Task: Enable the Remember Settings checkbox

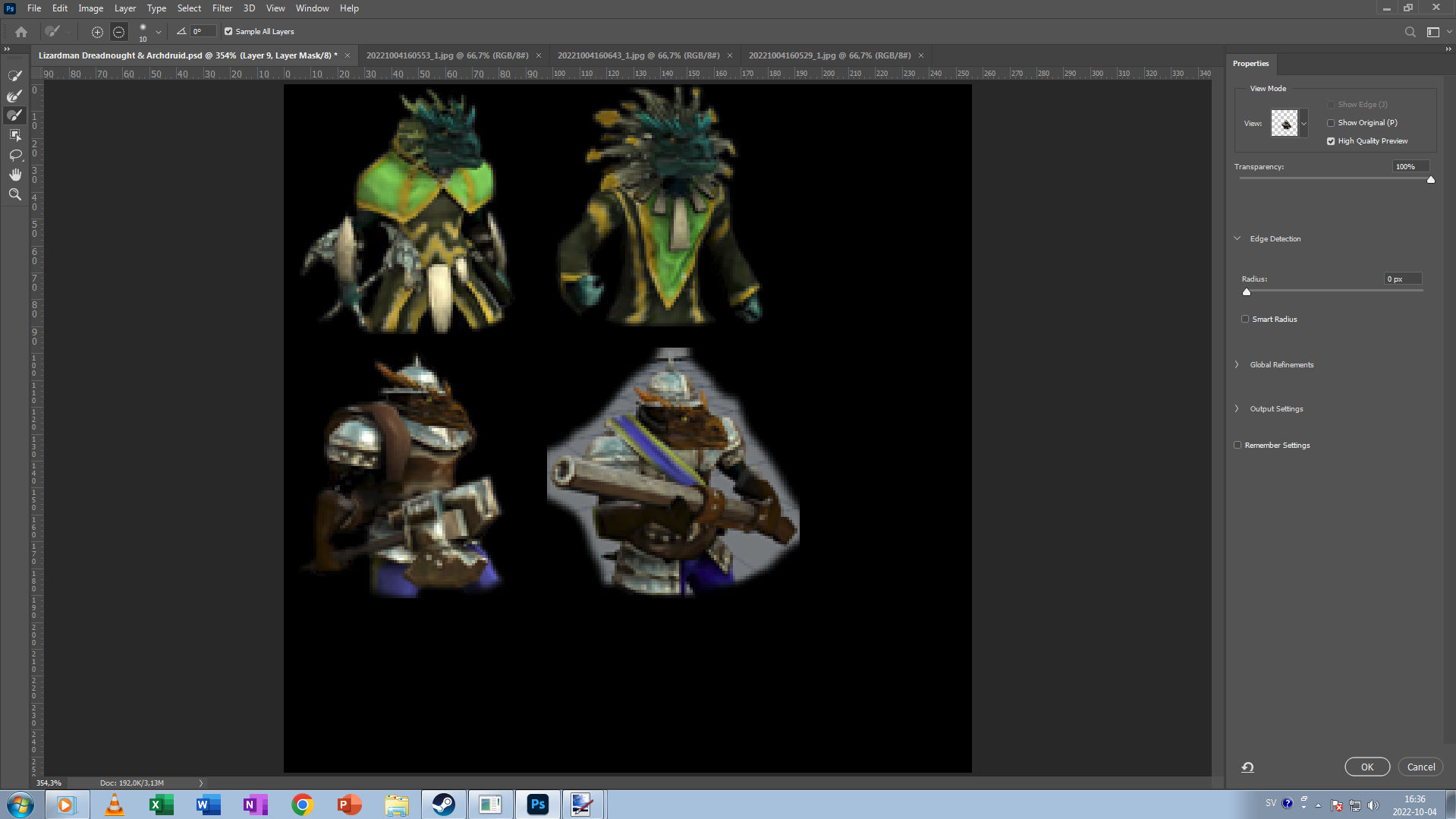Action: tap(1237, 446)
